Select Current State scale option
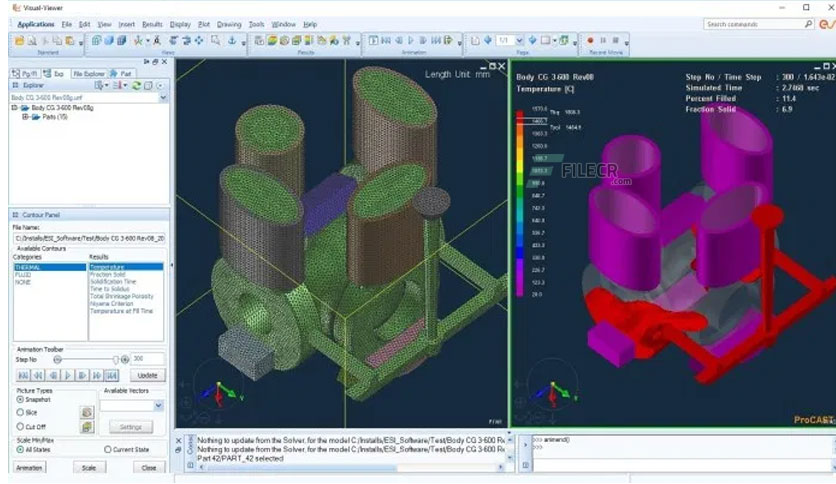This screenshot has width=836, height=484. (108, 449)
